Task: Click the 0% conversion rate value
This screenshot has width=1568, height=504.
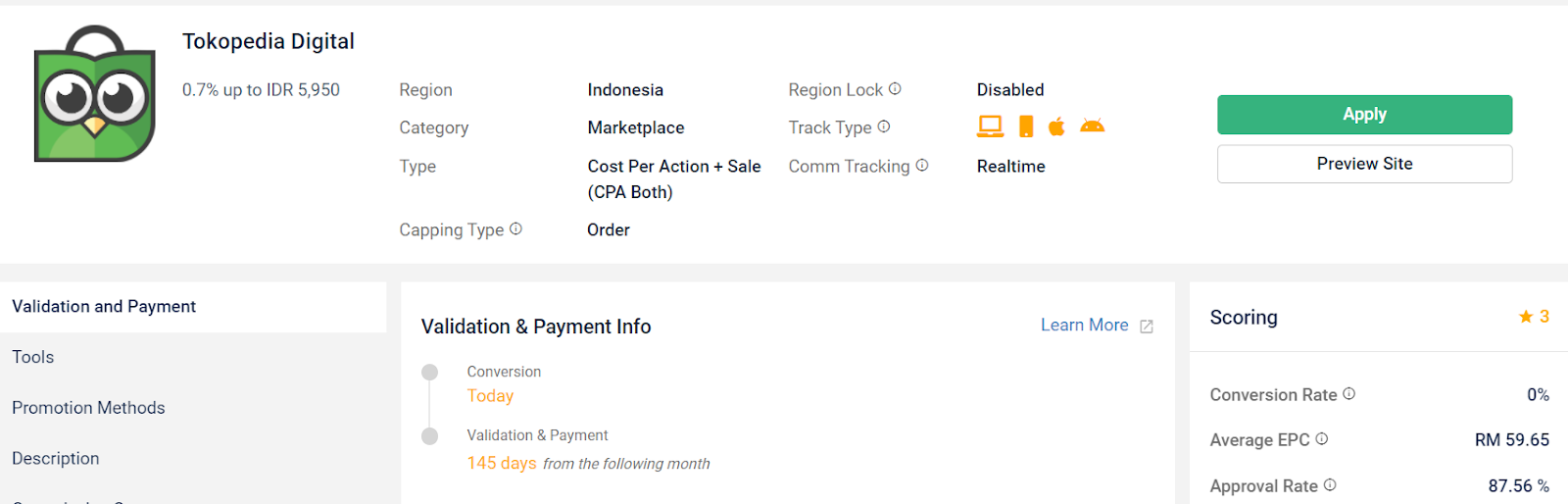Action: pyautogui.click(x=1538, y=394)
